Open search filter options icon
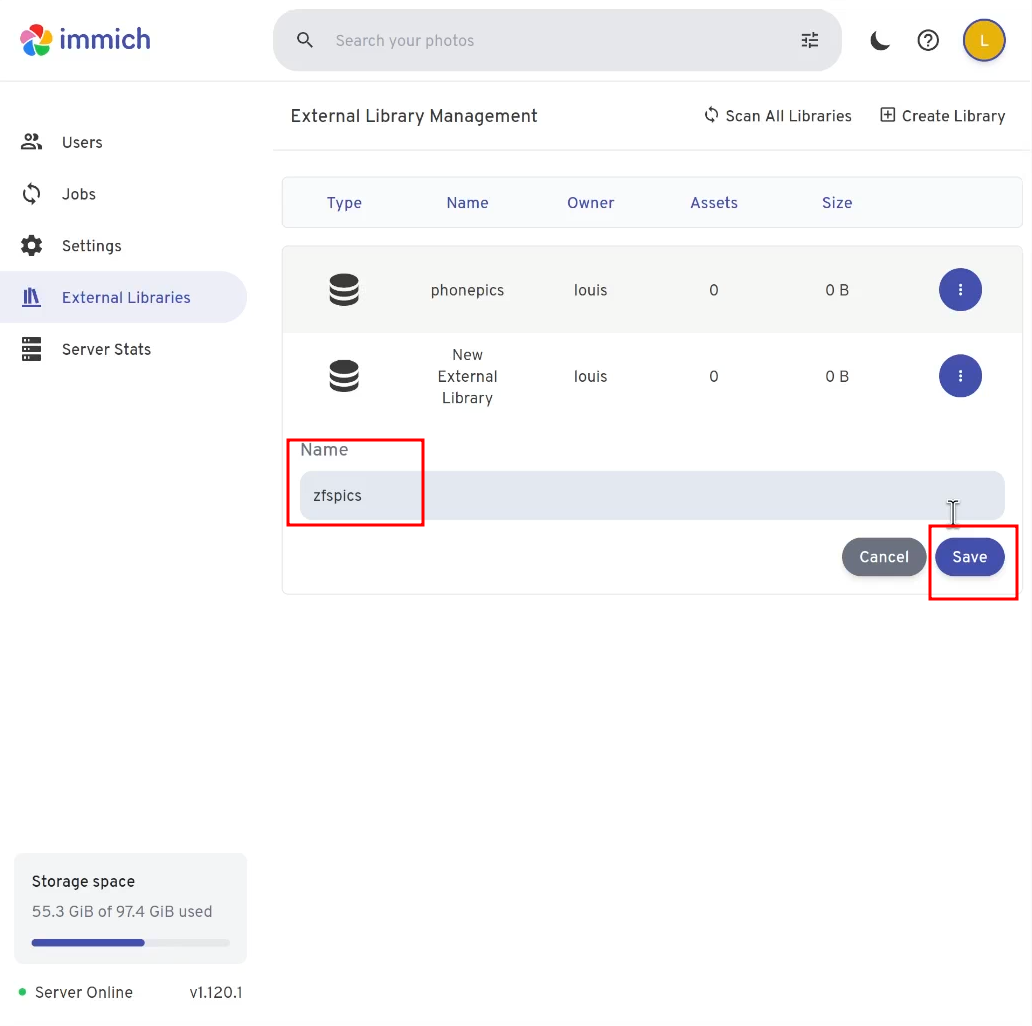The width and height of the screenshot is (1032, 1026). [810, 40]
